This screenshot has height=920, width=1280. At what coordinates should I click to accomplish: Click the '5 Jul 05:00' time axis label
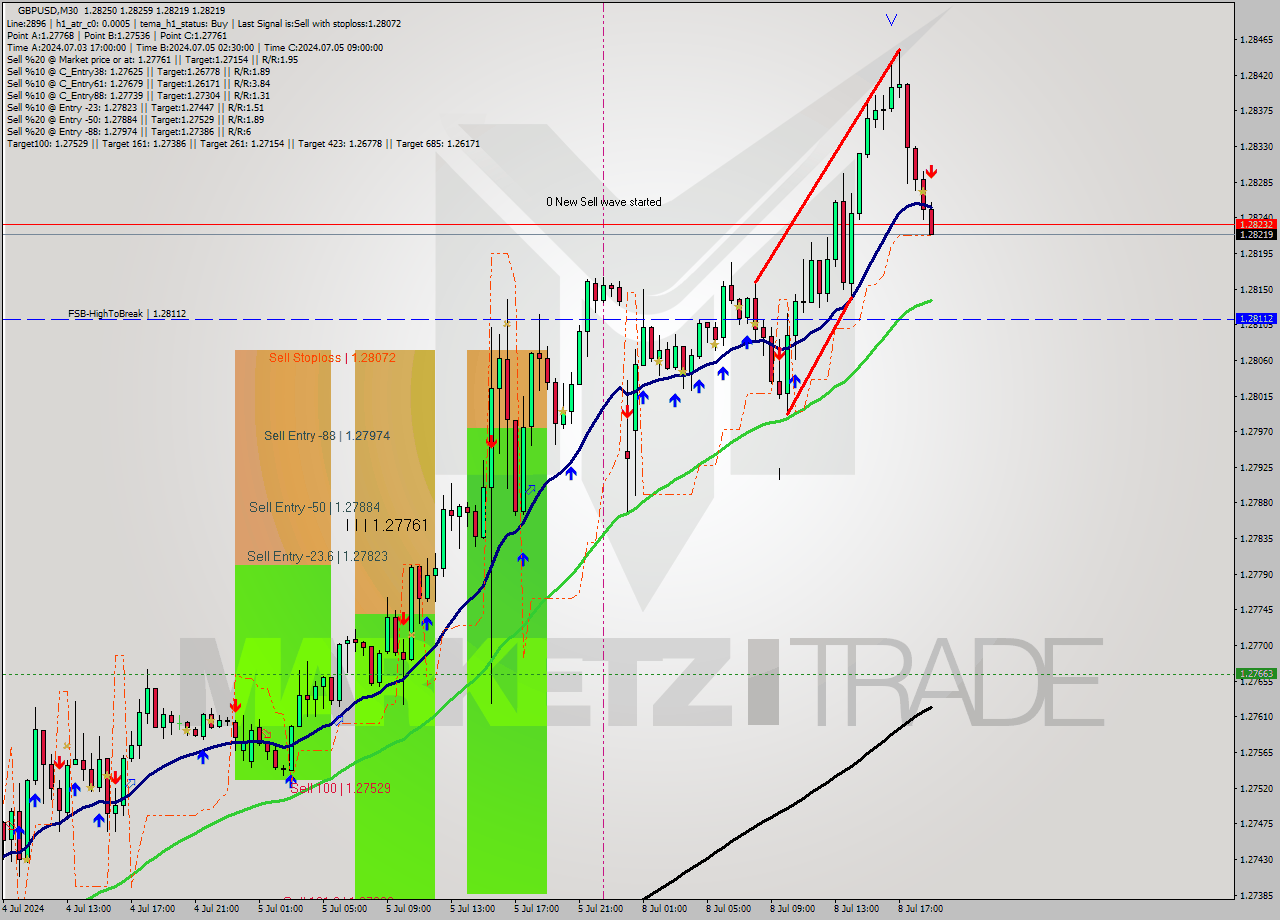tap(344, 909)
